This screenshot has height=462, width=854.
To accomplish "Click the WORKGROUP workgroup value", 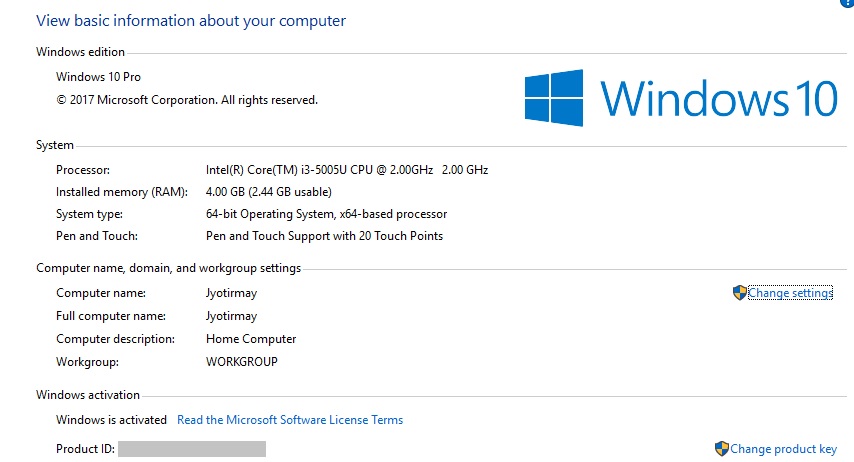I will click(x=242, y=362).
